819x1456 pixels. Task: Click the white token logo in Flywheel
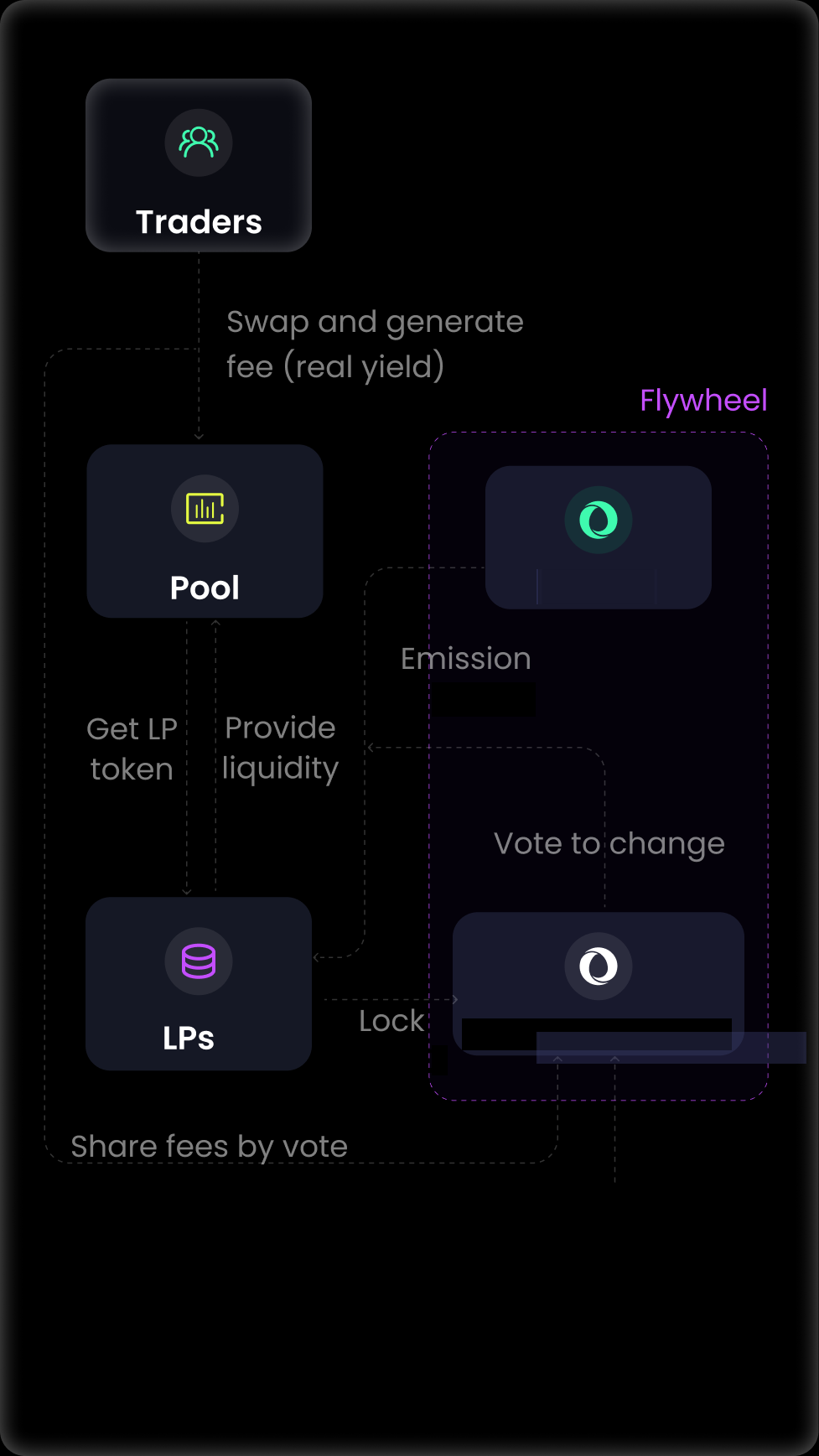tap(599, 966)
